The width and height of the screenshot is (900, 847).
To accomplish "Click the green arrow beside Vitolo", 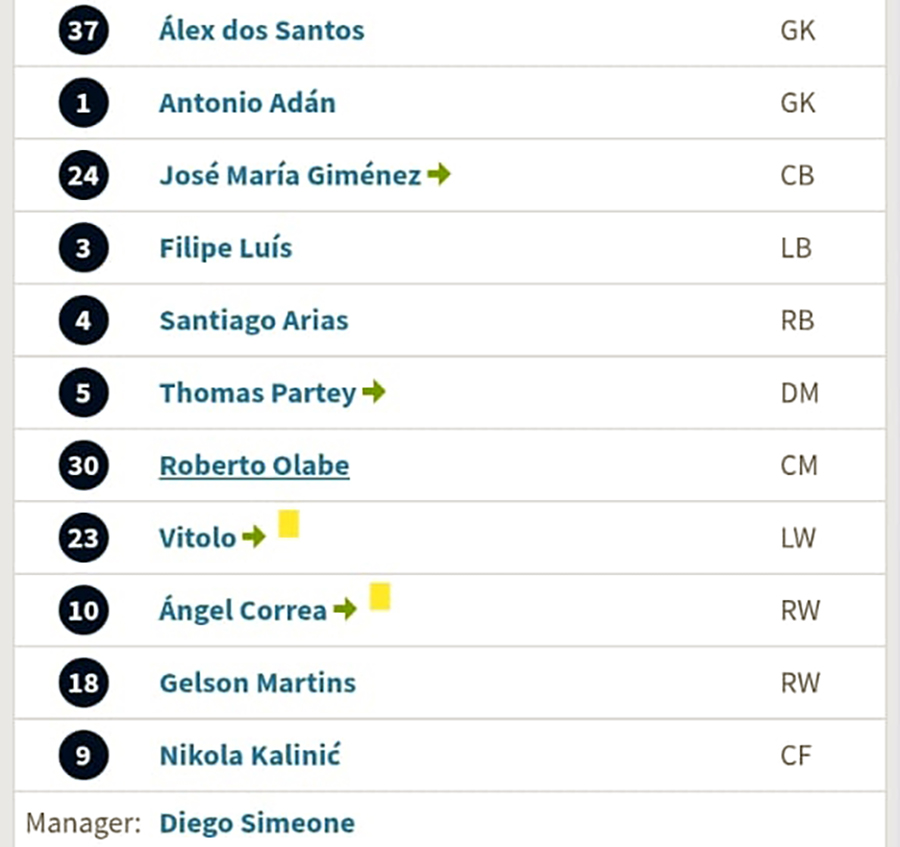I will [x=254, y=537].
